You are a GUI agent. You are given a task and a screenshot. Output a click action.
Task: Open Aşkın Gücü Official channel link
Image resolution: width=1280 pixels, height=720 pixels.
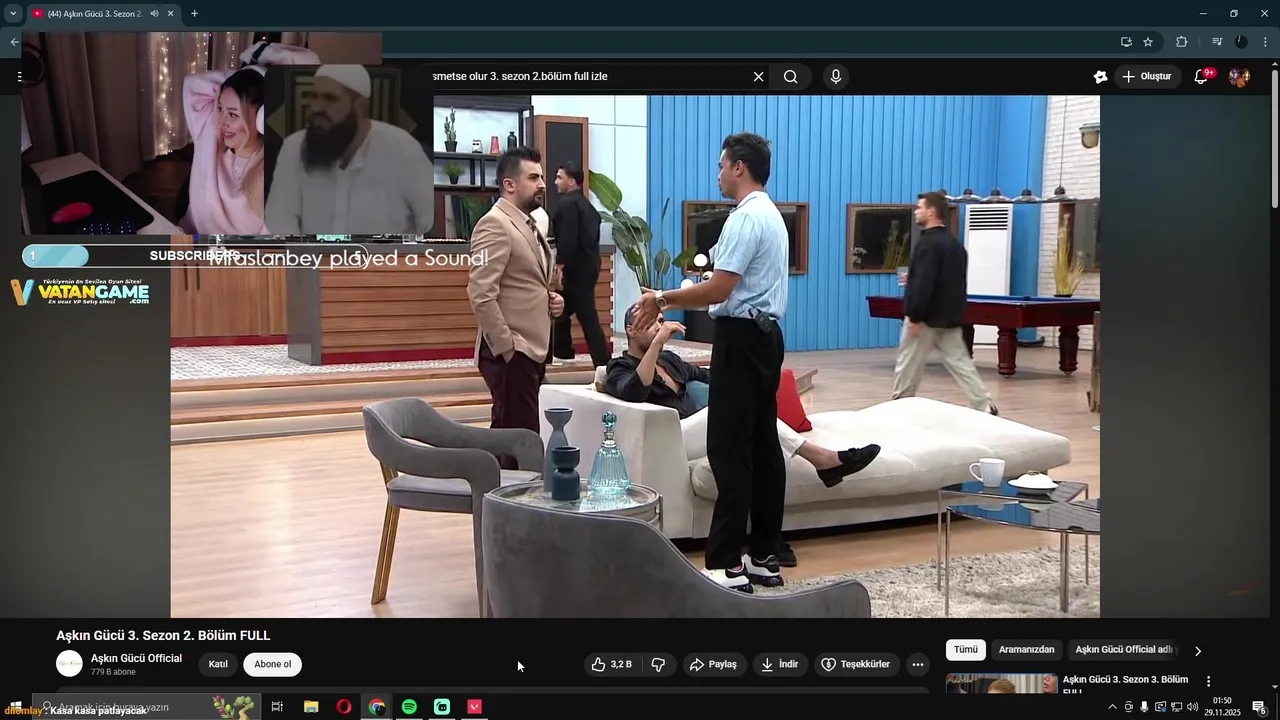tap(136, 658)
